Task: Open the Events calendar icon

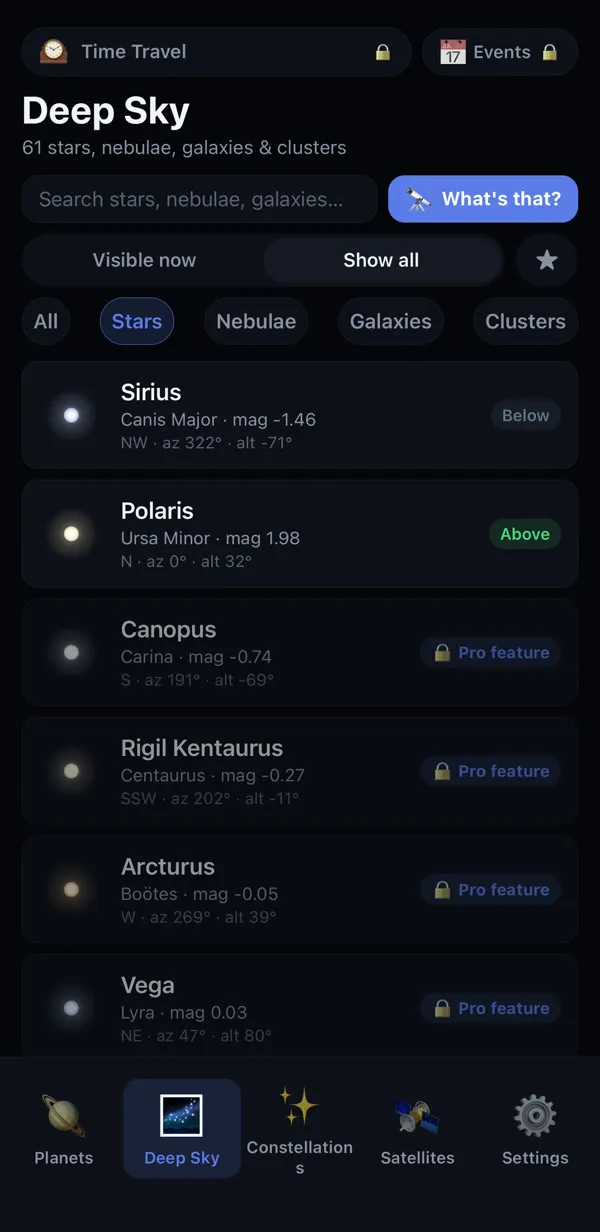Action: point(453,52)
